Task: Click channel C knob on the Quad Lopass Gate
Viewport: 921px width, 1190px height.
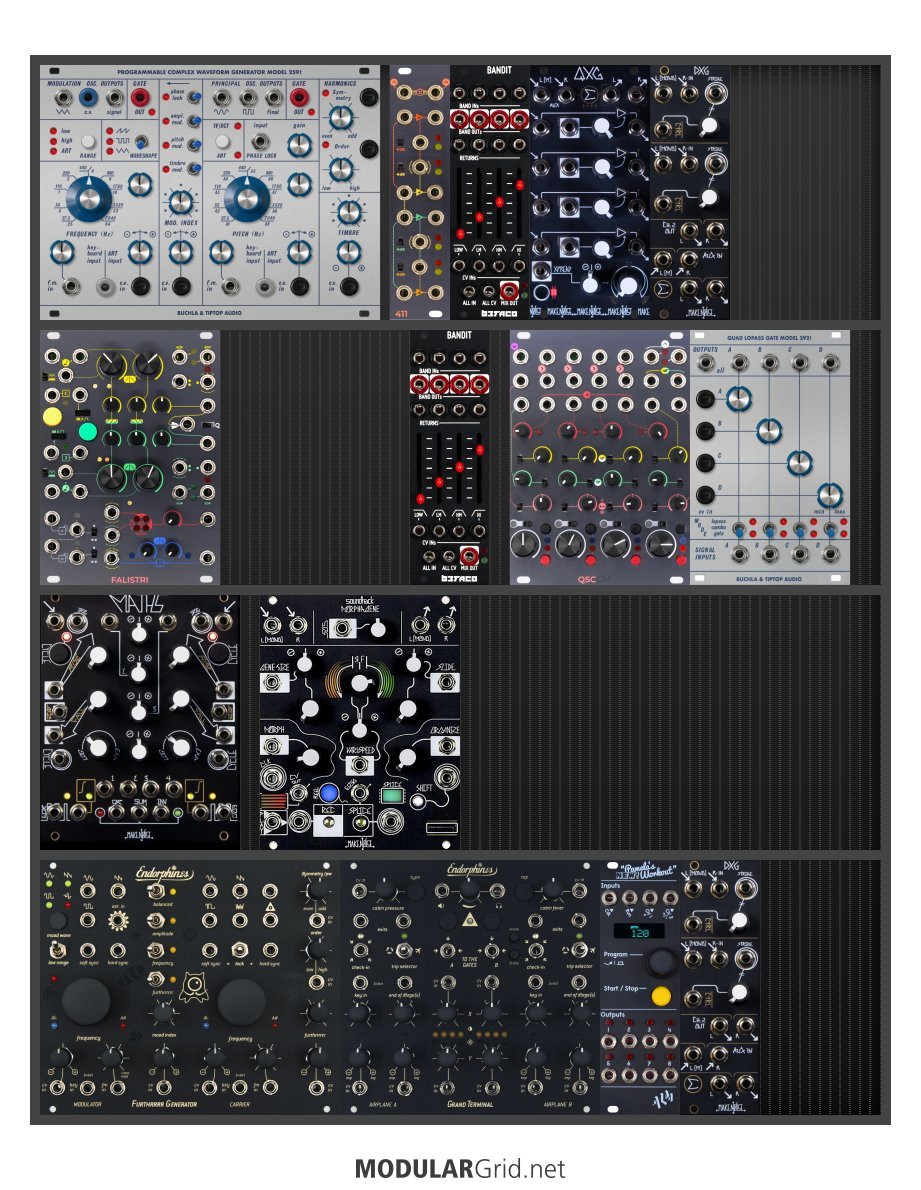Action: coord(799,463)
